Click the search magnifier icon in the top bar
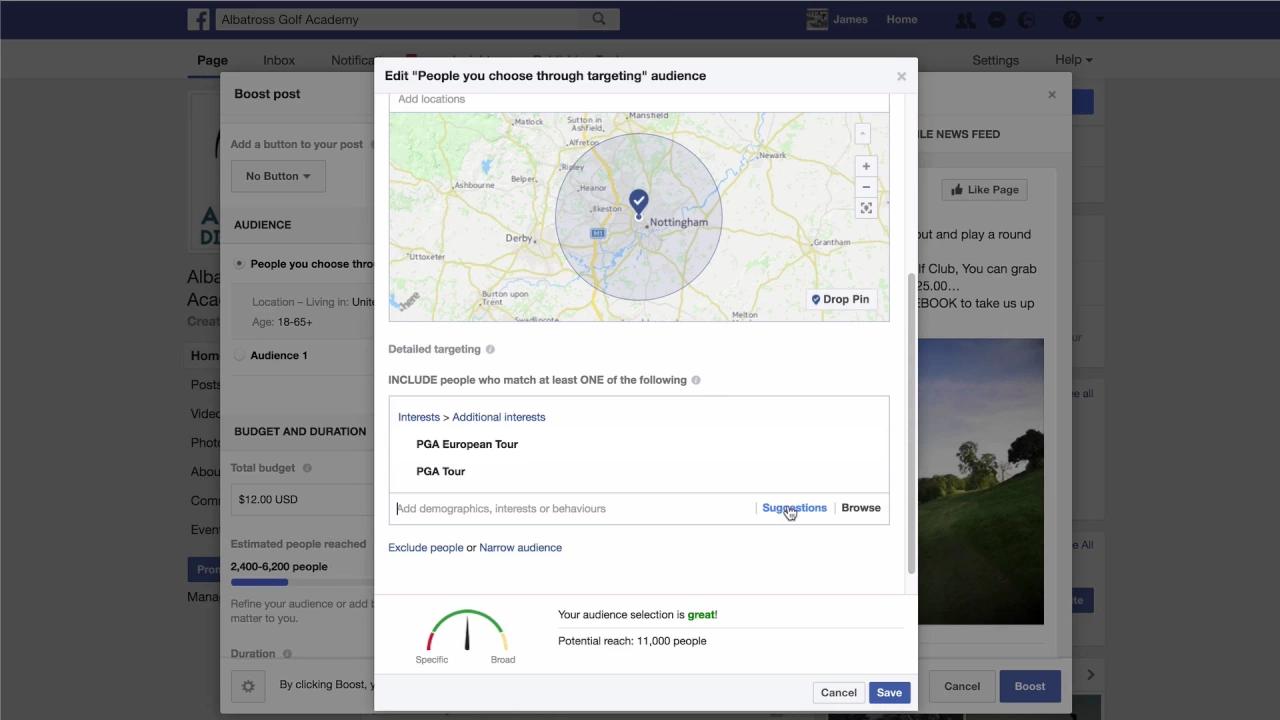 [x=599, y=19]
